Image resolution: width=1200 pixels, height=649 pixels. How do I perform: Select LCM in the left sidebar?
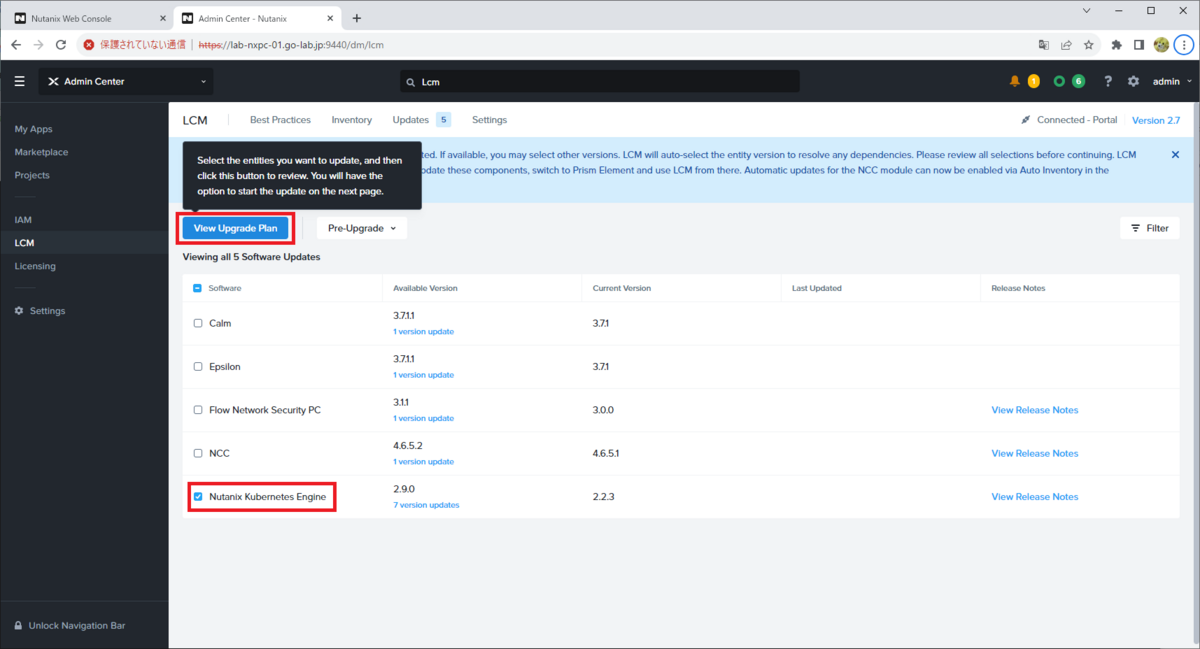coord(84,243)
